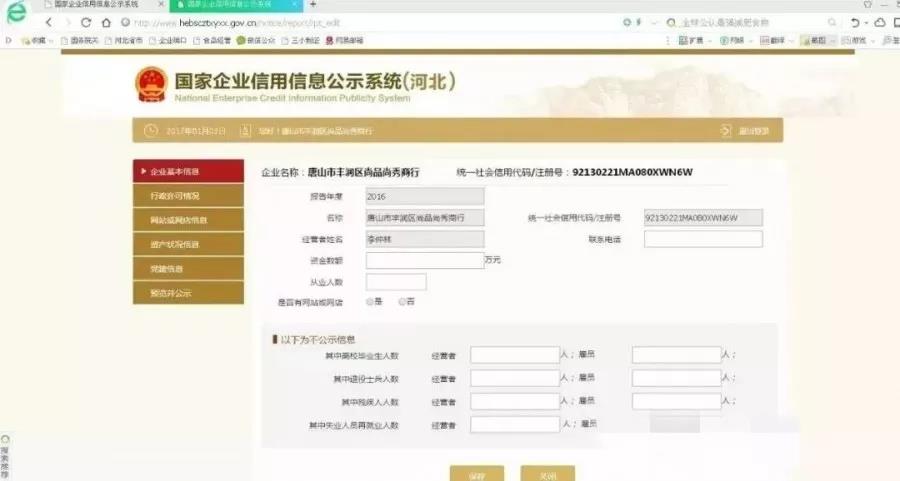Close the first inactive browser tab

coord(161,5)
